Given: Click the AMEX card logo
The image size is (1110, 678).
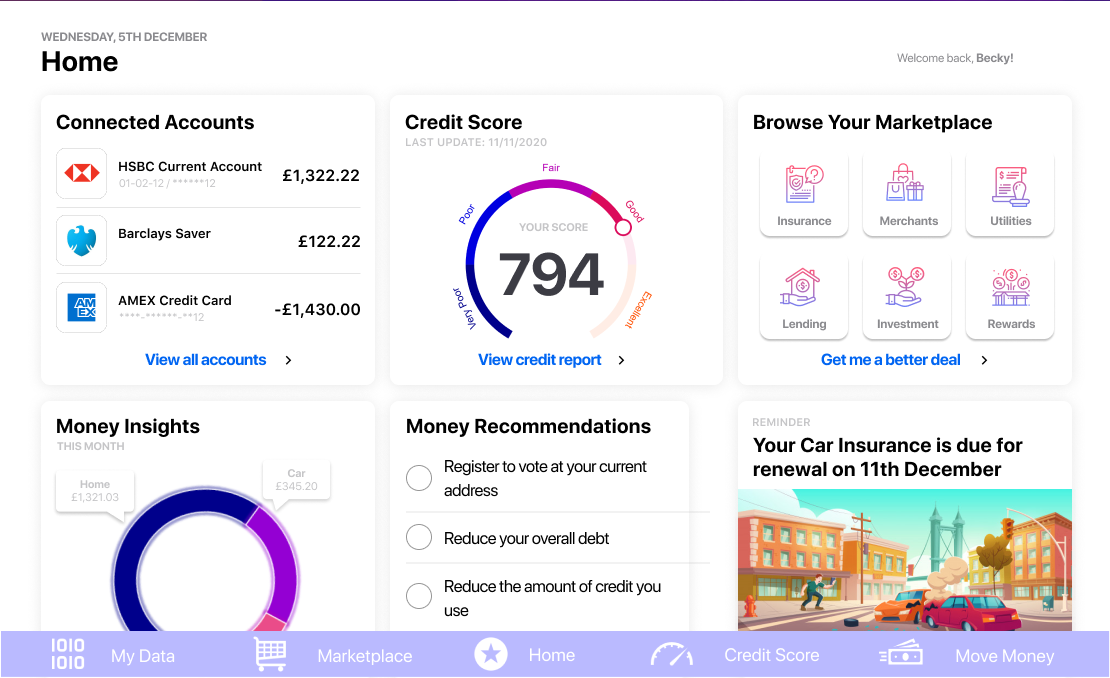Looking at the screenshot, I should (81, 308).
